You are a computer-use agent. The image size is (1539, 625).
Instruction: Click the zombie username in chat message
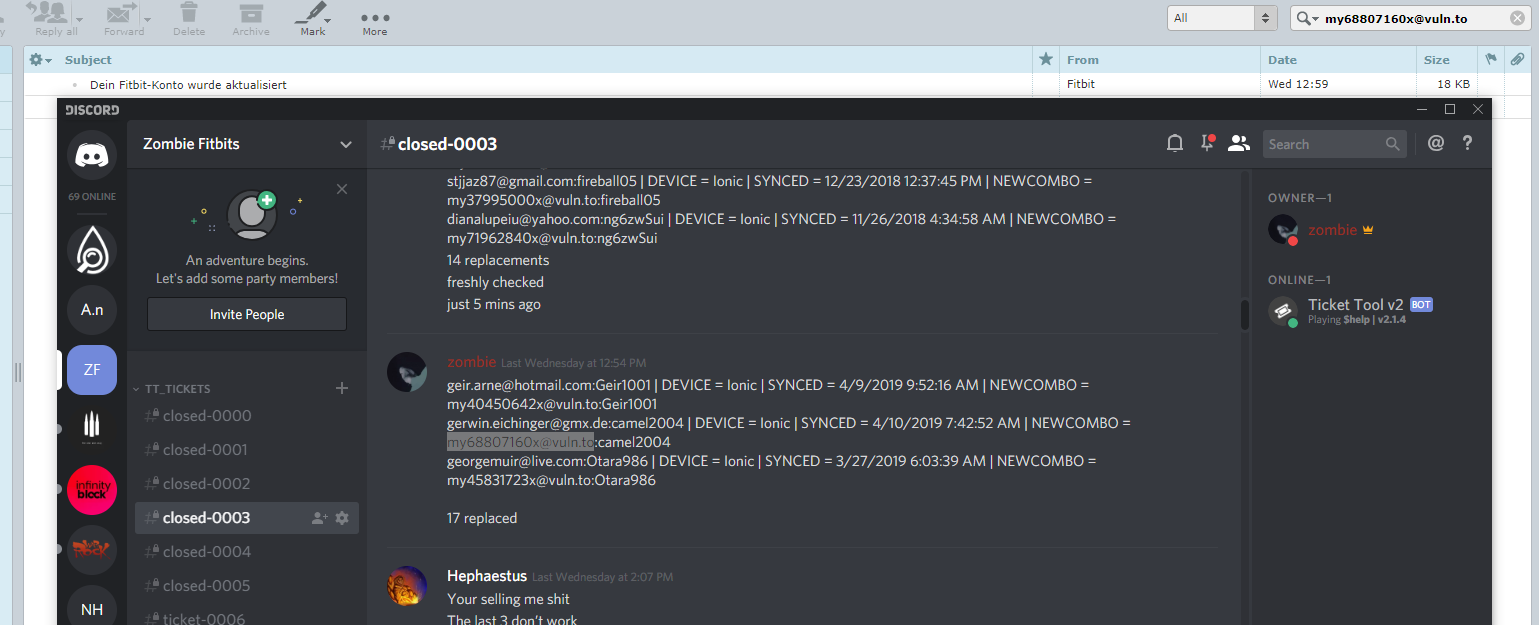[471, 362]
